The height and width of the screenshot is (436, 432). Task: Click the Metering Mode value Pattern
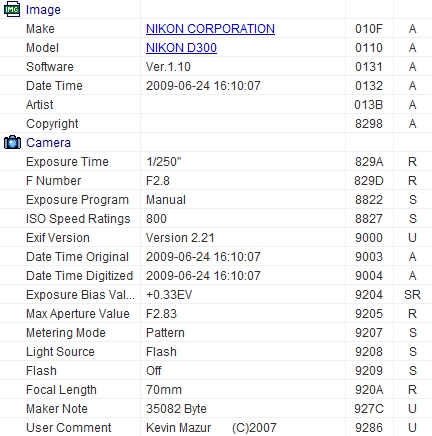pyautogui.click(x=165, y=333)
